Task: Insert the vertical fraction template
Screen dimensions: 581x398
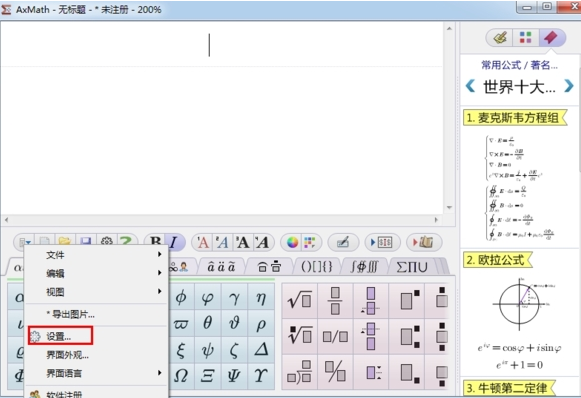Action: (335, 301)
